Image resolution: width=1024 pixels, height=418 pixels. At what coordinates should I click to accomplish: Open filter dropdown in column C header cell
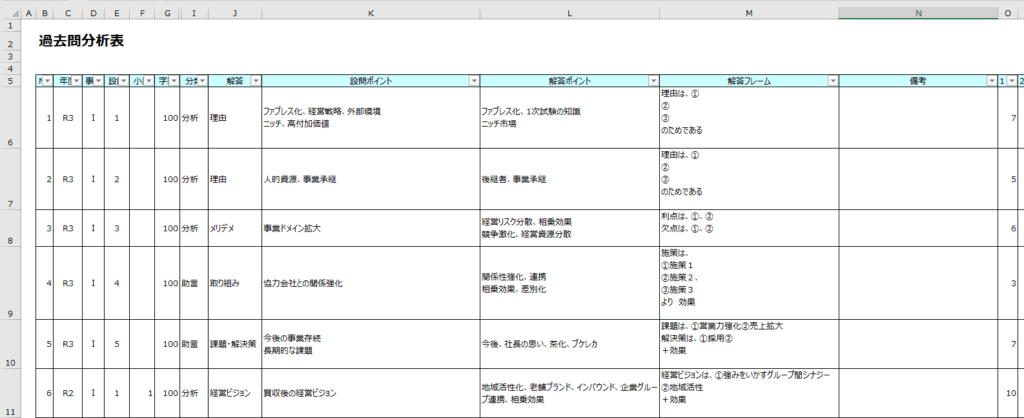76,80
